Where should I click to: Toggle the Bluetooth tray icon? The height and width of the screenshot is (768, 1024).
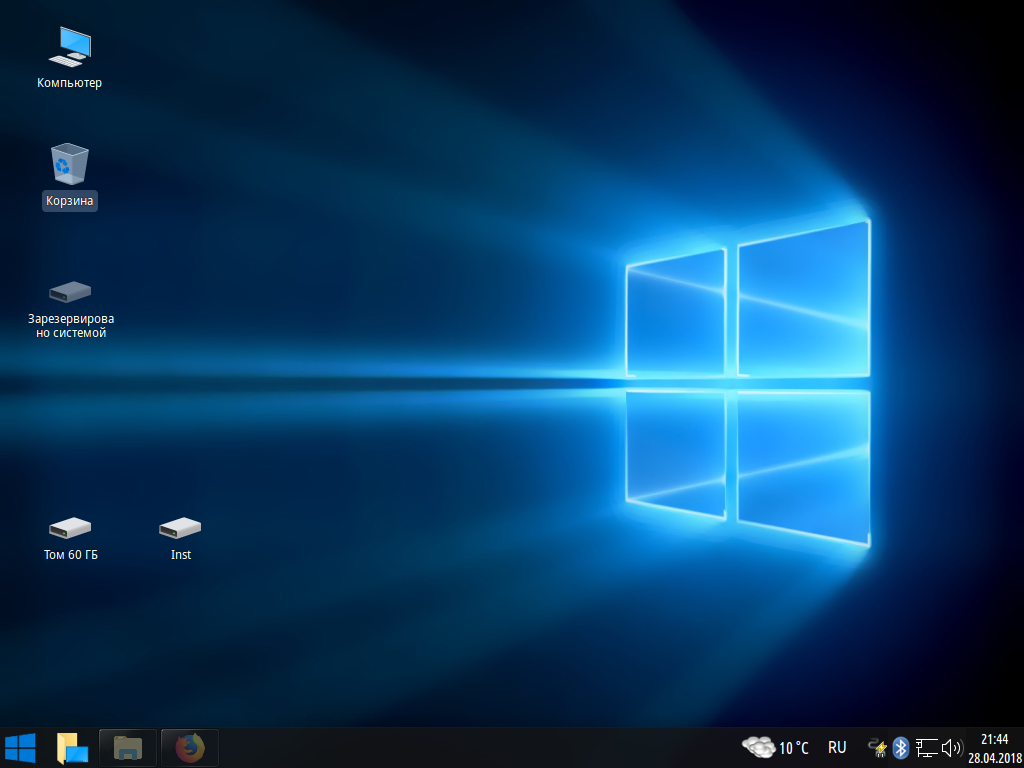900,747
